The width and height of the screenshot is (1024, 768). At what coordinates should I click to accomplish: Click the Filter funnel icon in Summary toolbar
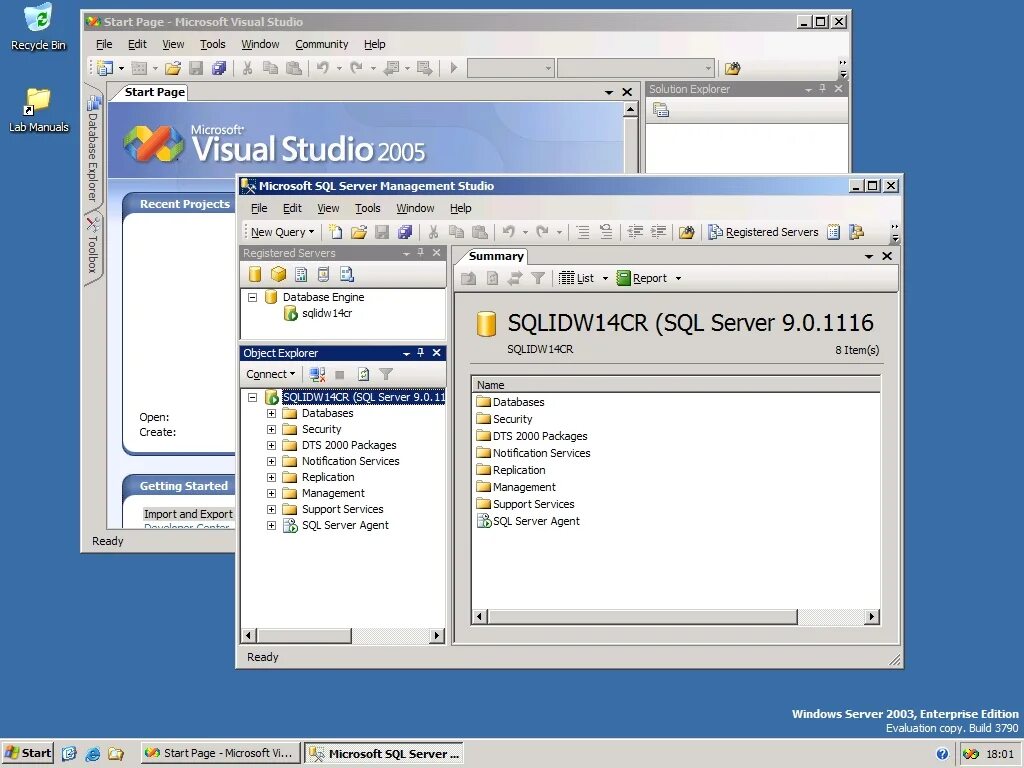coord(537,278)
